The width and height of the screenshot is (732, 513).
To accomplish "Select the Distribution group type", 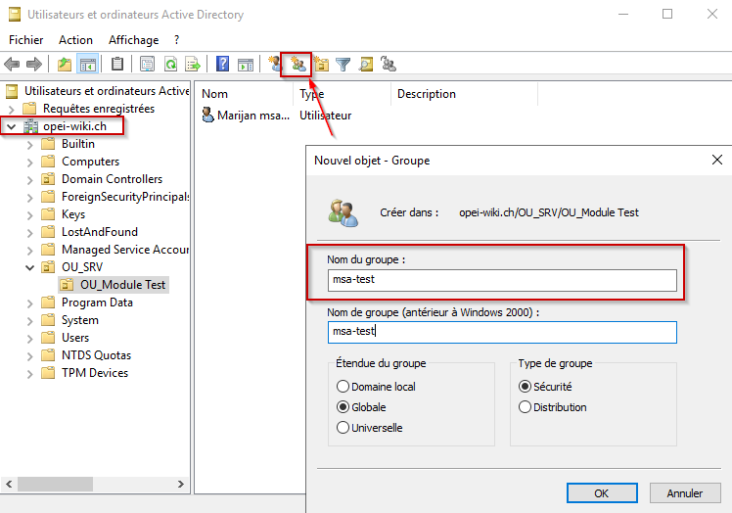I will tap(552, 407).
